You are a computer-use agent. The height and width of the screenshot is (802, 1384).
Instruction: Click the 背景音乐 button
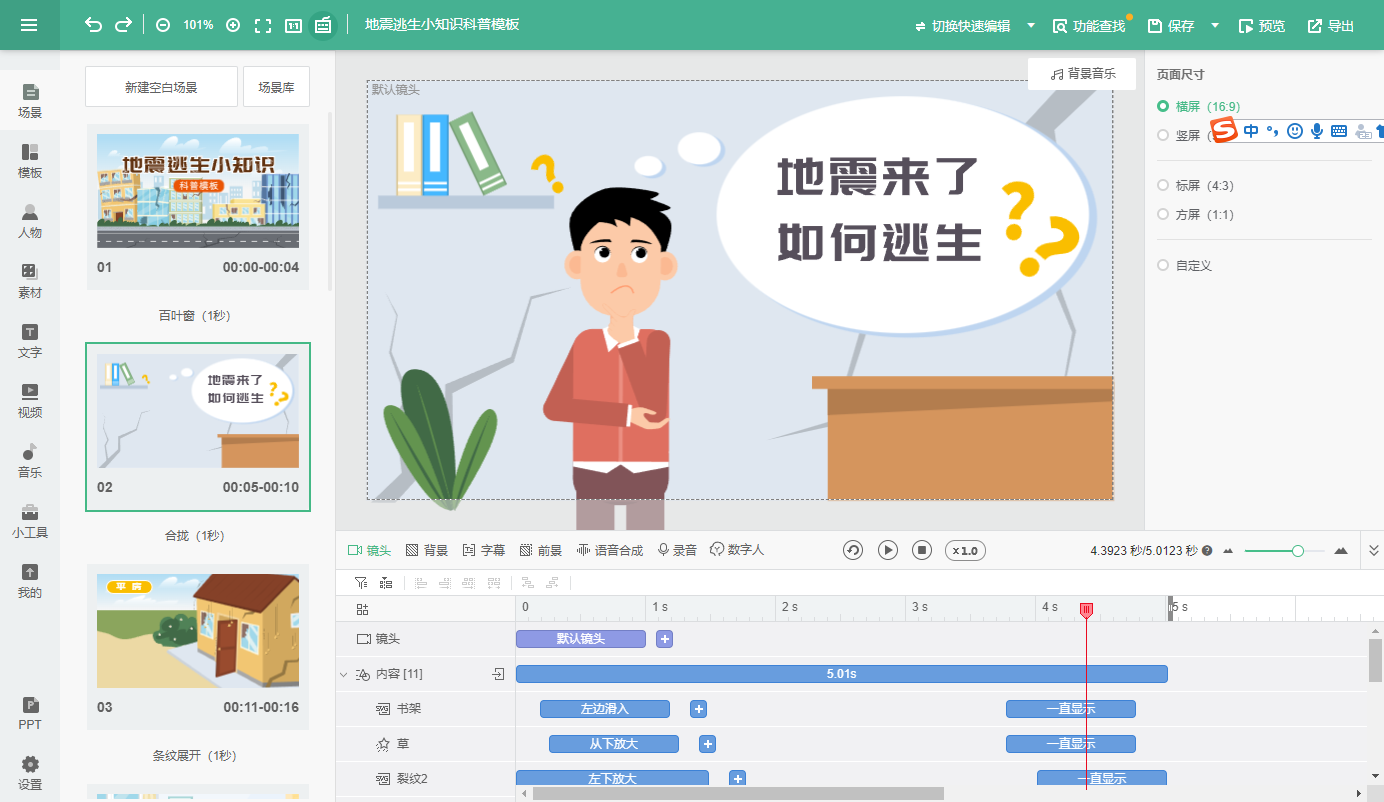(x=1083, y=74)
